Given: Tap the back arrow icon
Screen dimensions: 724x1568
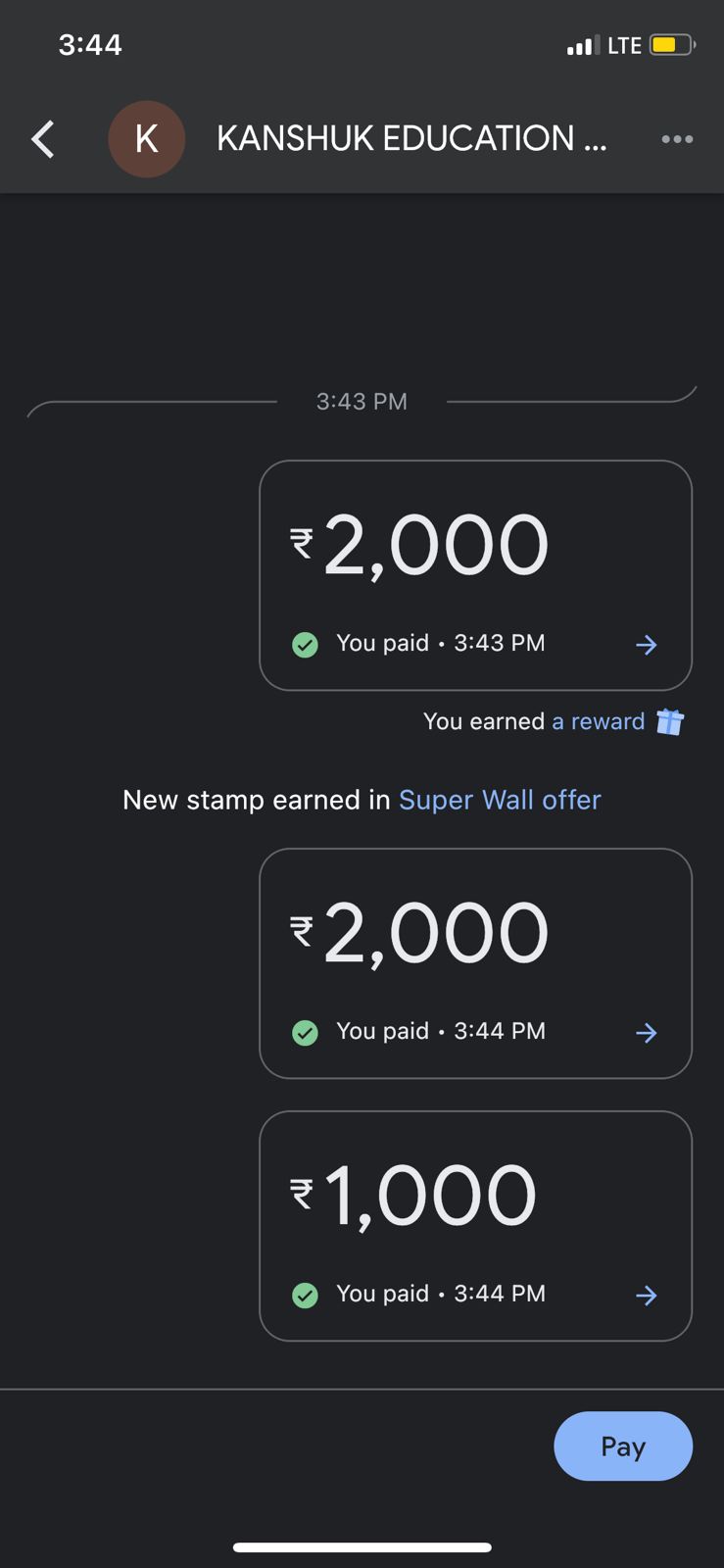Looking at the screenshot, I should pyautogui.click(x=43, y=139).
